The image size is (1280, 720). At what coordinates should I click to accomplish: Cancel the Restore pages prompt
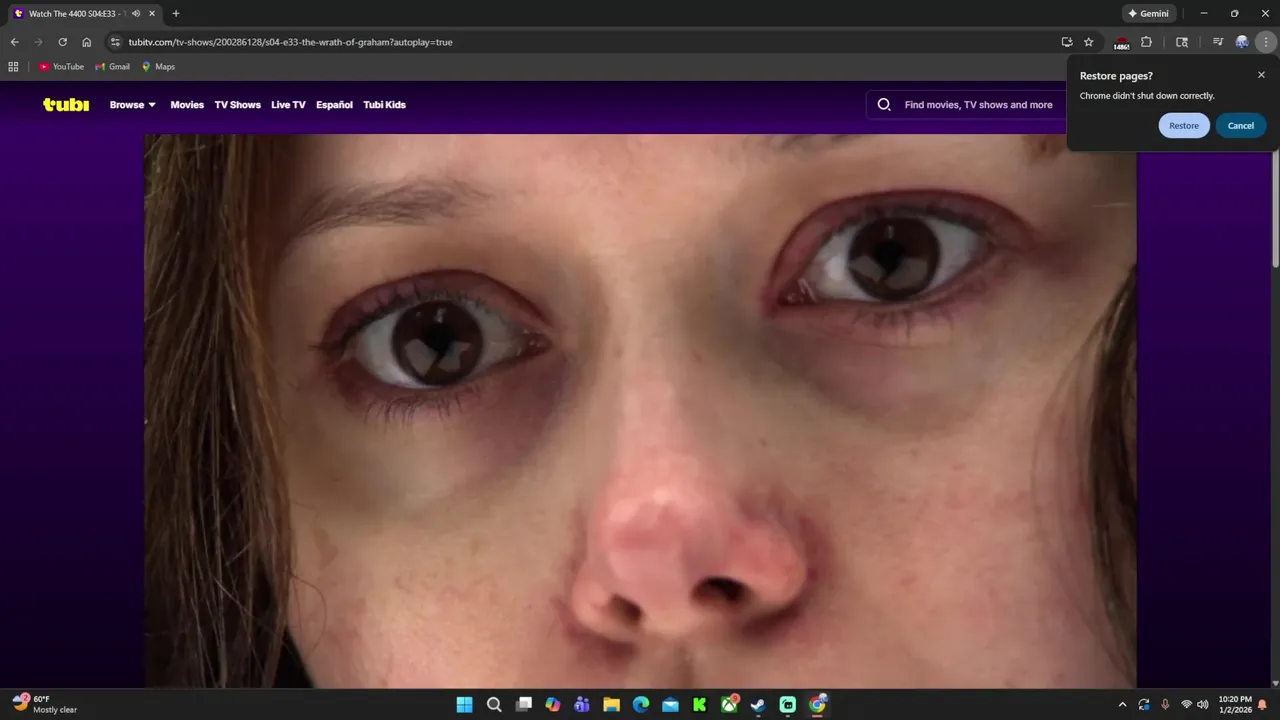[x=1241, y=126]
